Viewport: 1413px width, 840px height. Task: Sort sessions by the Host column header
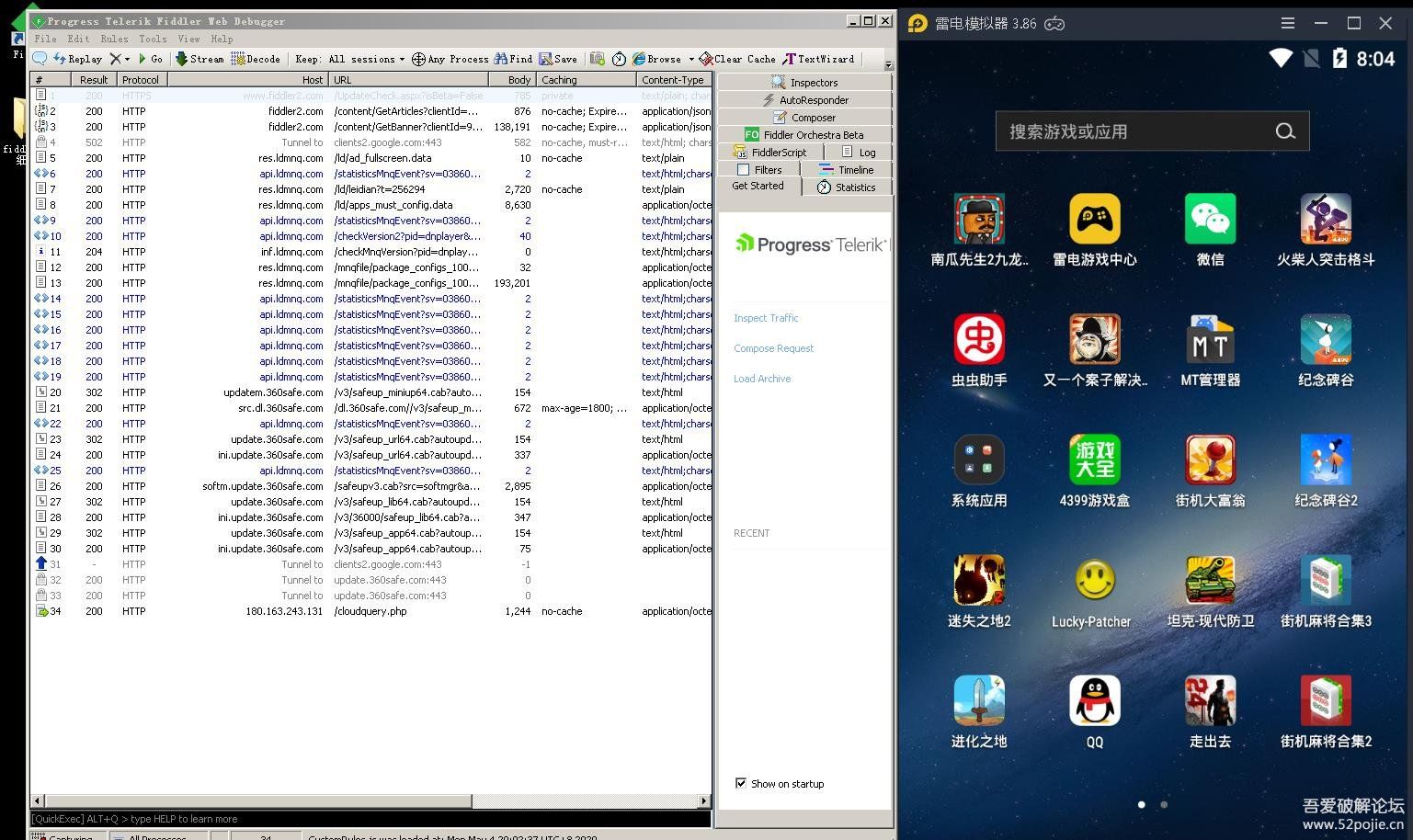246,80
